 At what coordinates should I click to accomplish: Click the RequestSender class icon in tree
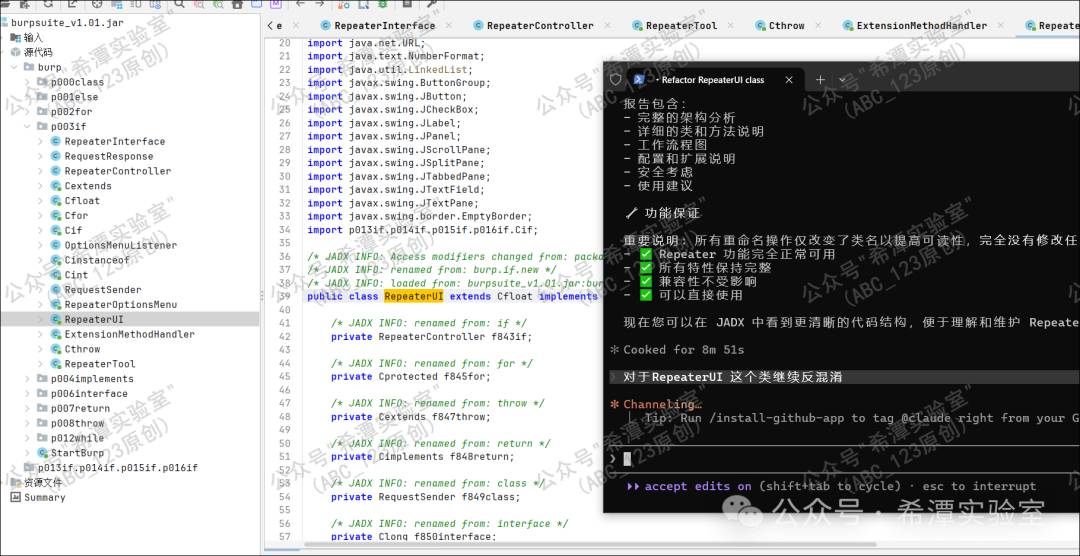pos(56,290)
